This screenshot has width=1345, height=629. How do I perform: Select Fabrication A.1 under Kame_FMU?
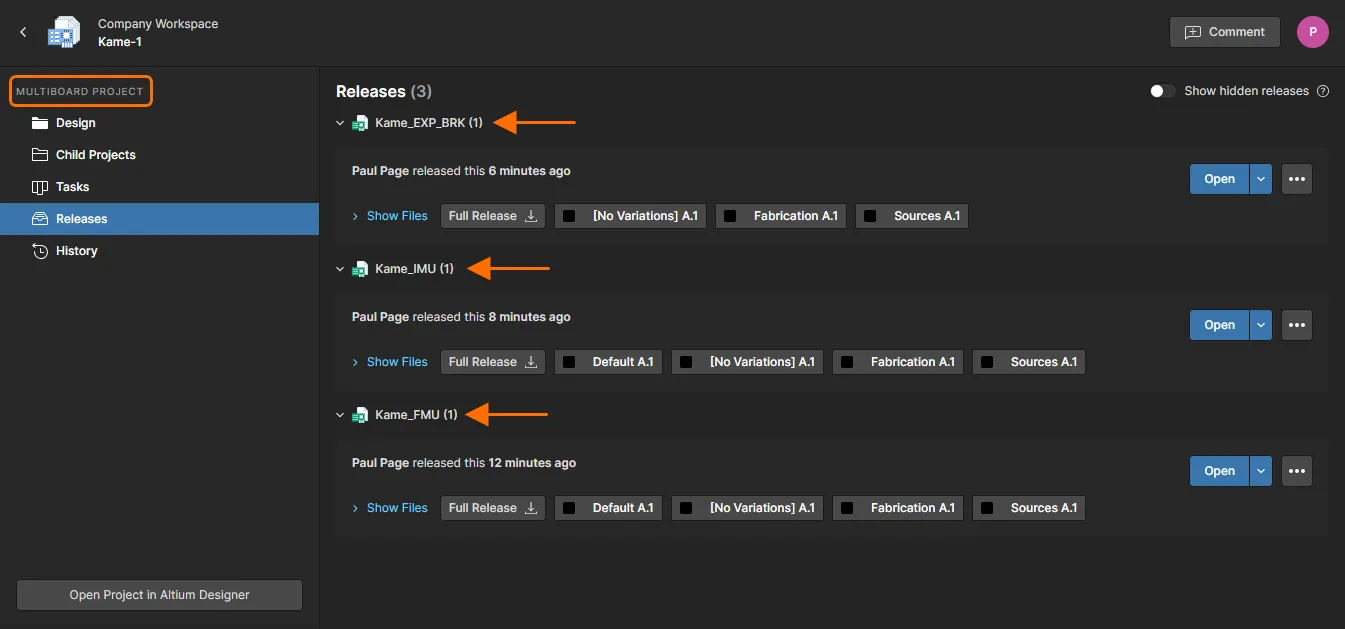[x=898, y=508]
